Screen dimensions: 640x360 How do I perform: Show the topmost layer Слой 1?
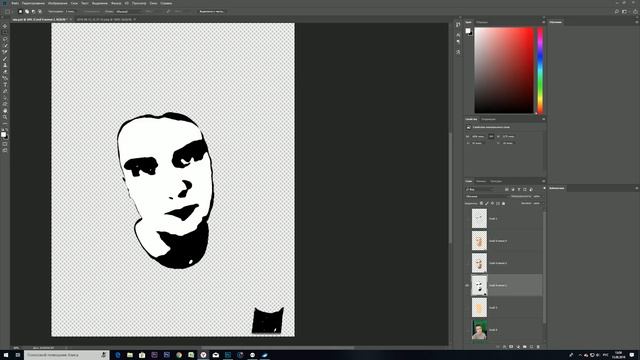tap(467, 219)
